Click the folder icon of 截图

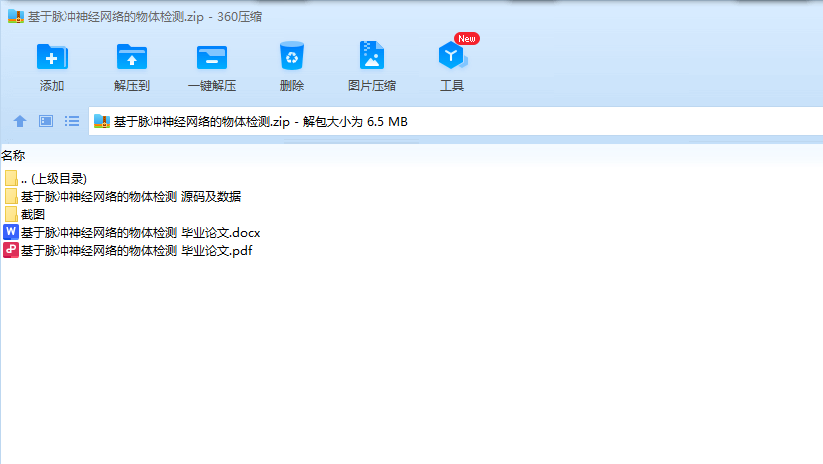tap(11, 214)
